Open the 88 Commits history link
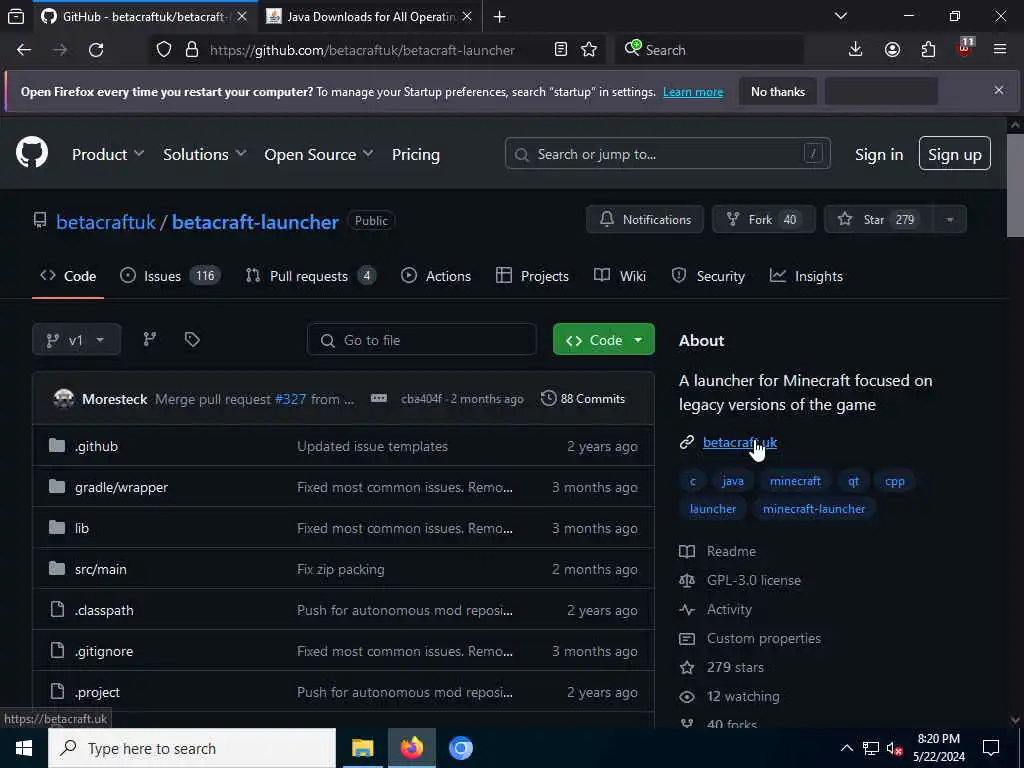 pos(583,398)
